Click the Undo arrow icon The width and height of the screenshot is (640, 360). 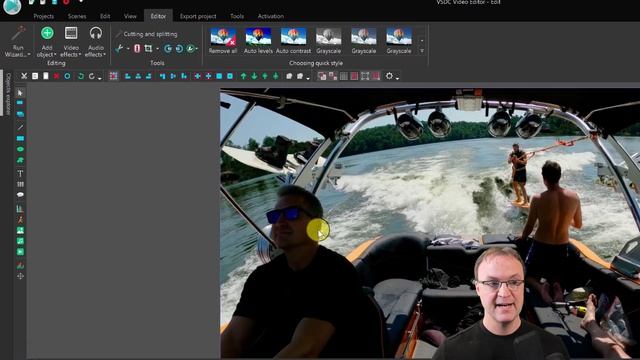click(81, 76)
